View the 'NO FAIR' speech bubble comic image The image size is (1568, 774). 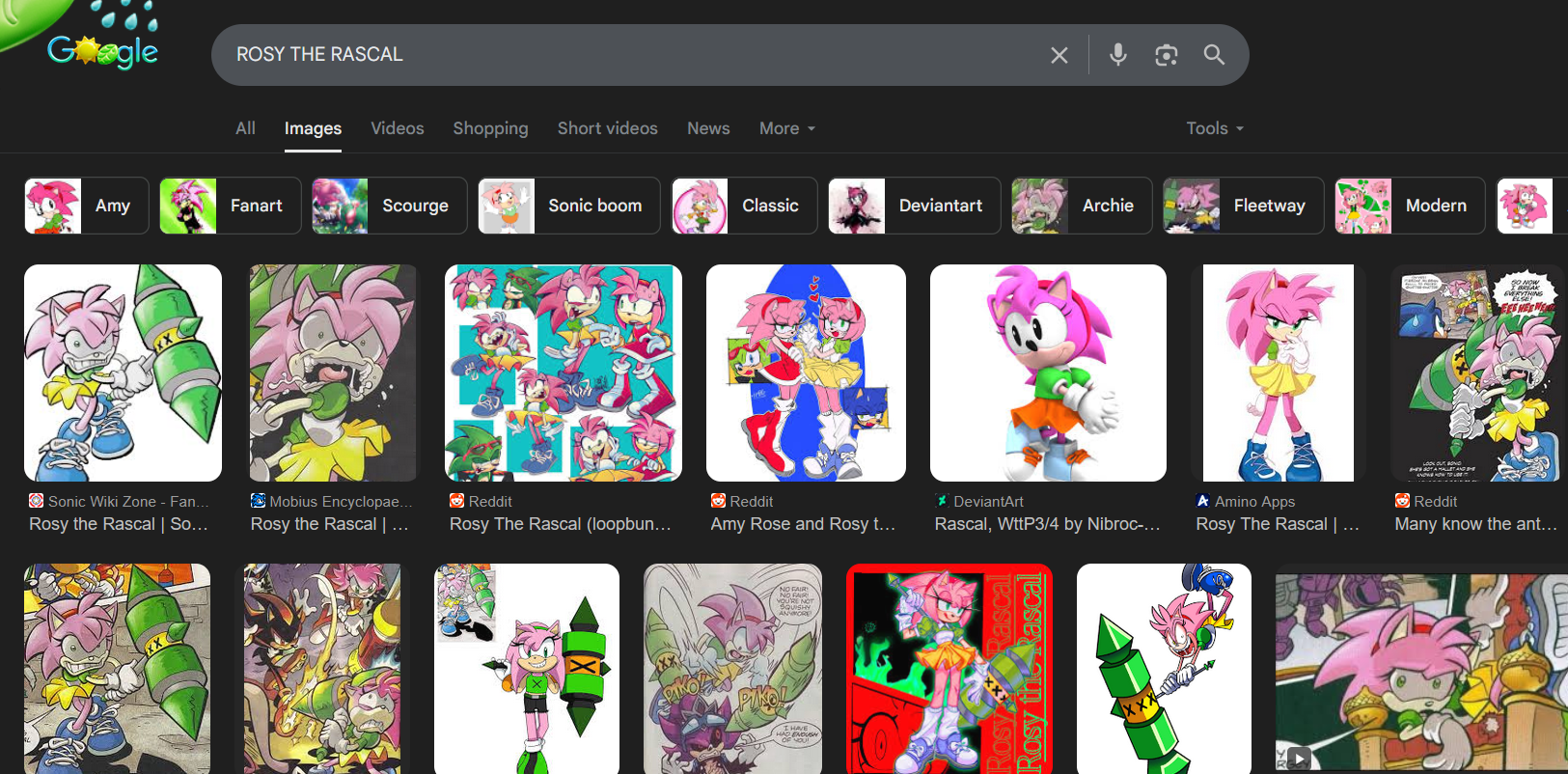click(x=732, y=669)
